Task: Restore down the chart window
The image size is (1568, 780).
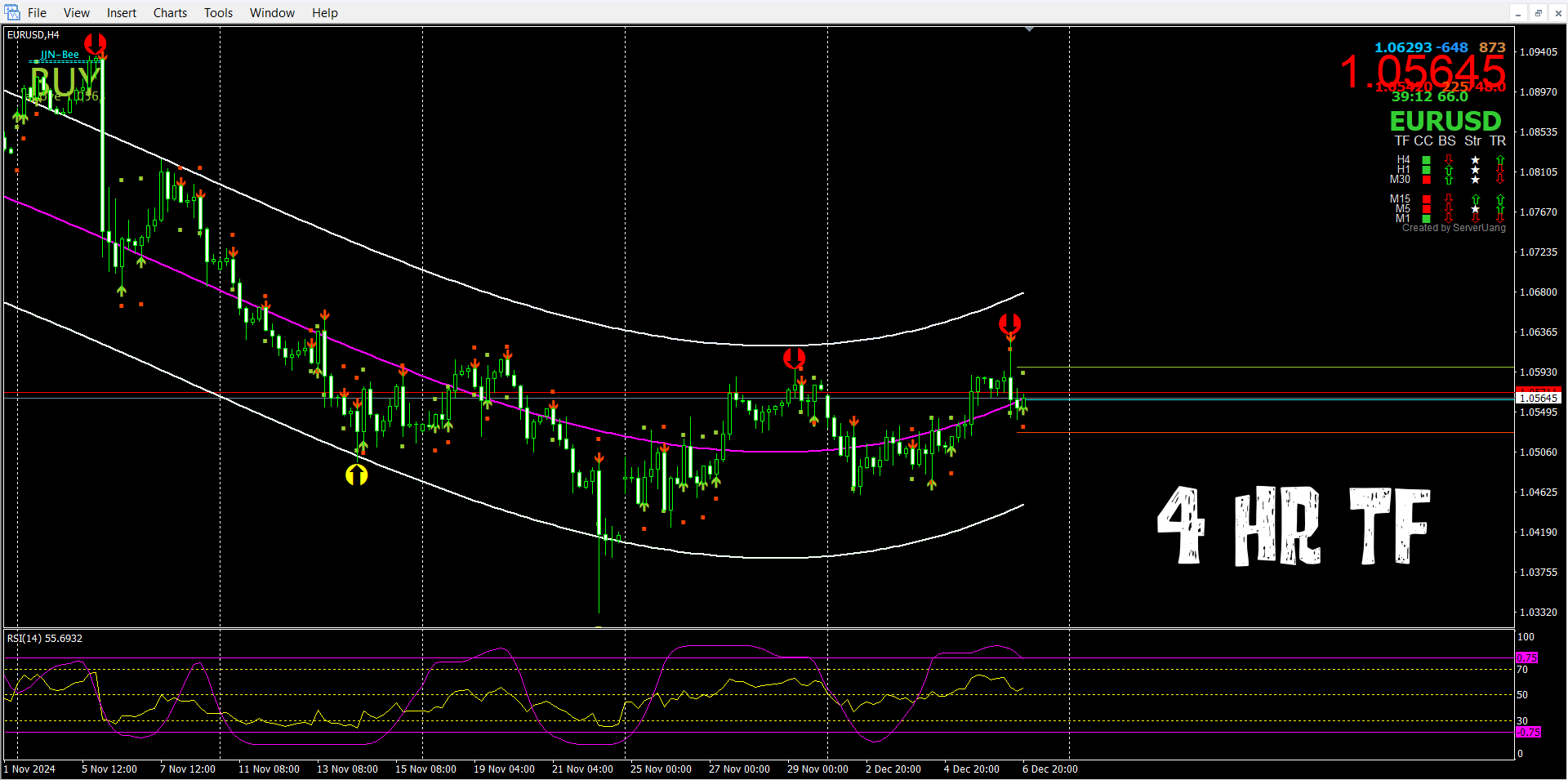Action: [x=1539, y=12]
